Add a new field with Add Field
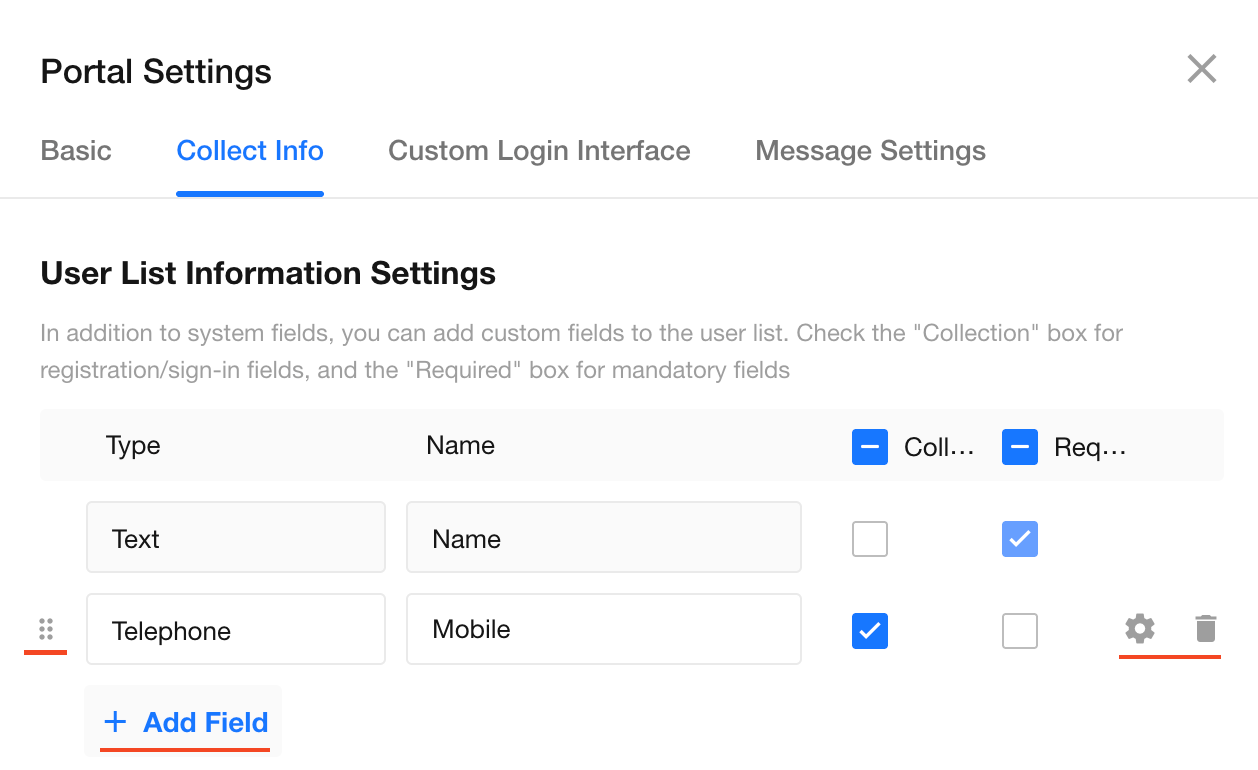Screen dimensions: 1258x770 (x=186, y=722)
